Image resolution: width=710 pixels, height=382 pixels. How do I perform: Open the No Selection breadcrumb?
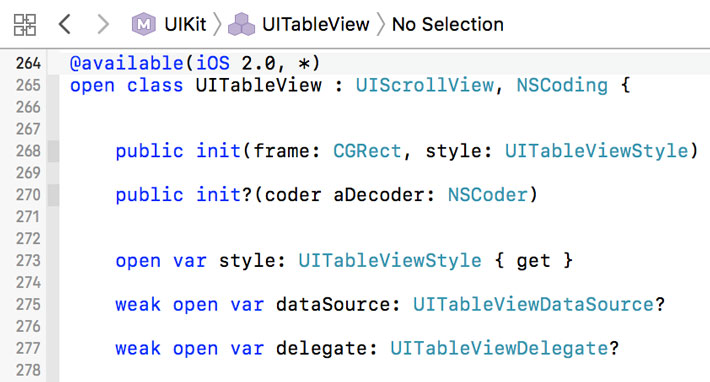pyautogui.click(x=447, y=24)
